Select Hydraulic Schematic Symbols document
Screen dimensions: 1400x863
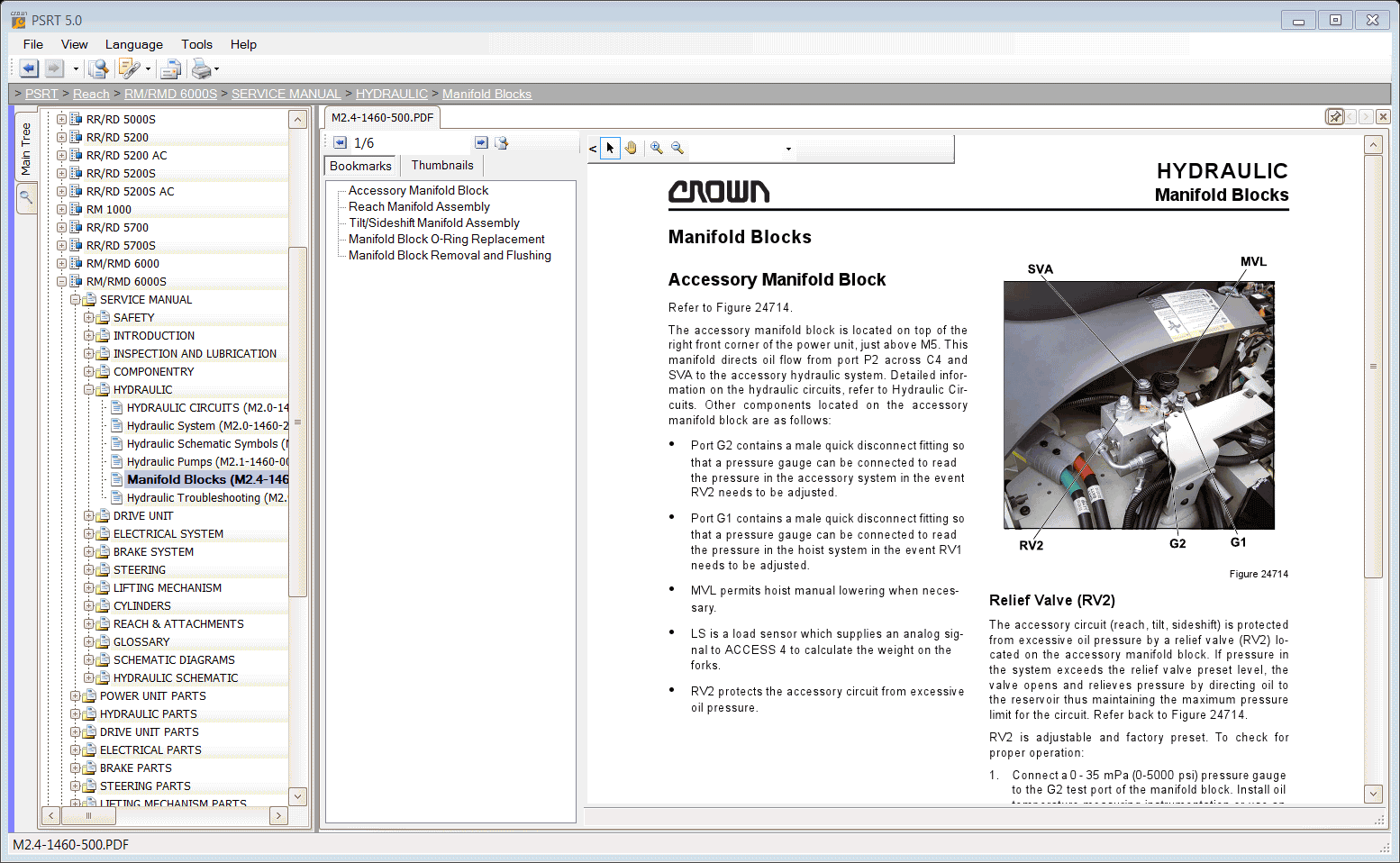207,443
